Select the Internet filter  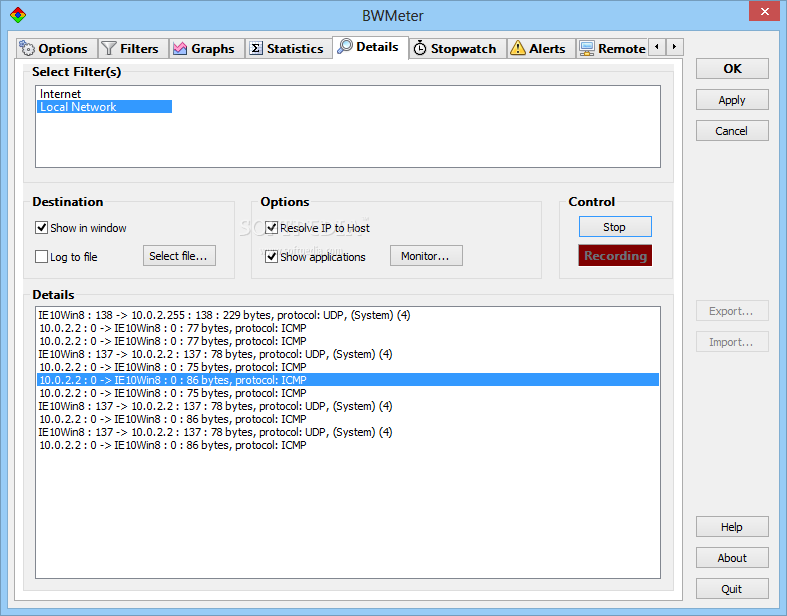pyautogui.click(x=104, y=94)
